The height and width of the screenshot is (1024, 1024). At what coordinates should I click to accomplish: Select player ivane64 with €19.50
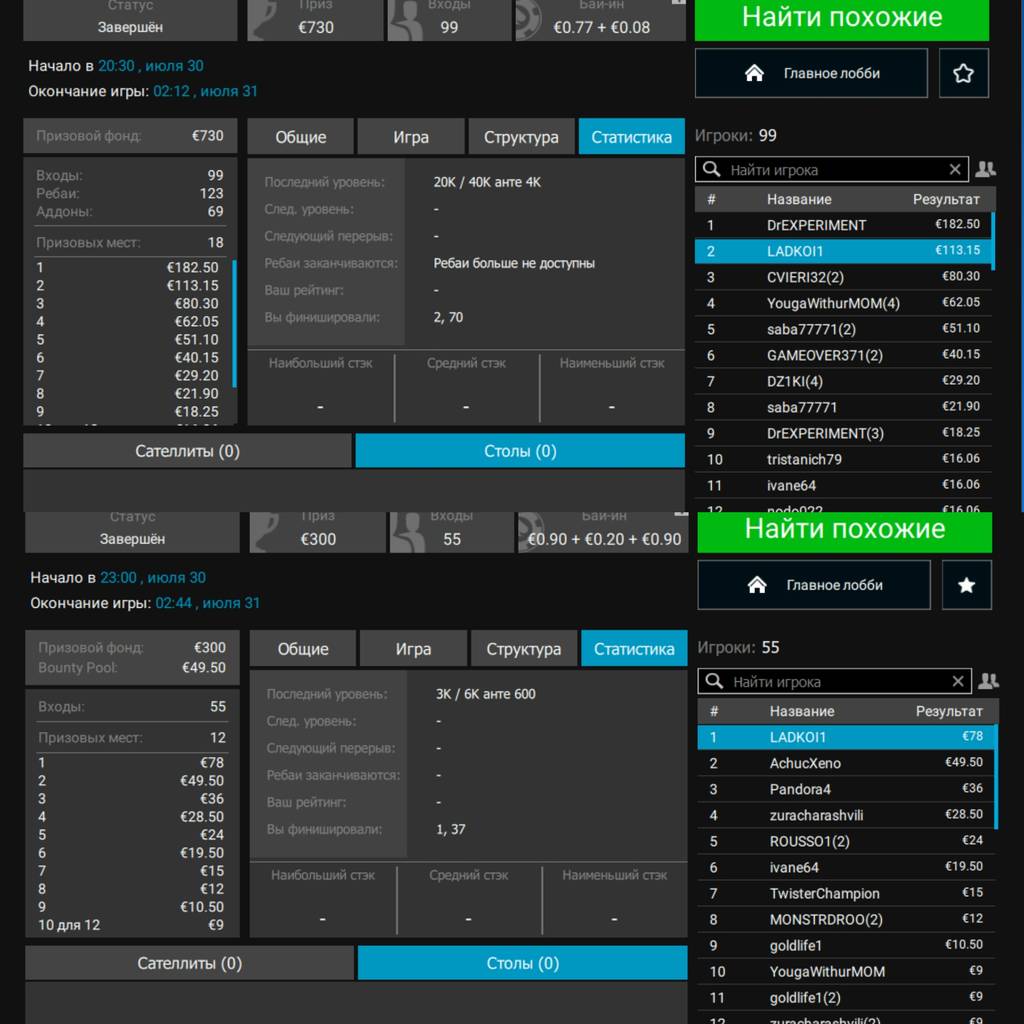tap(845, 867)
